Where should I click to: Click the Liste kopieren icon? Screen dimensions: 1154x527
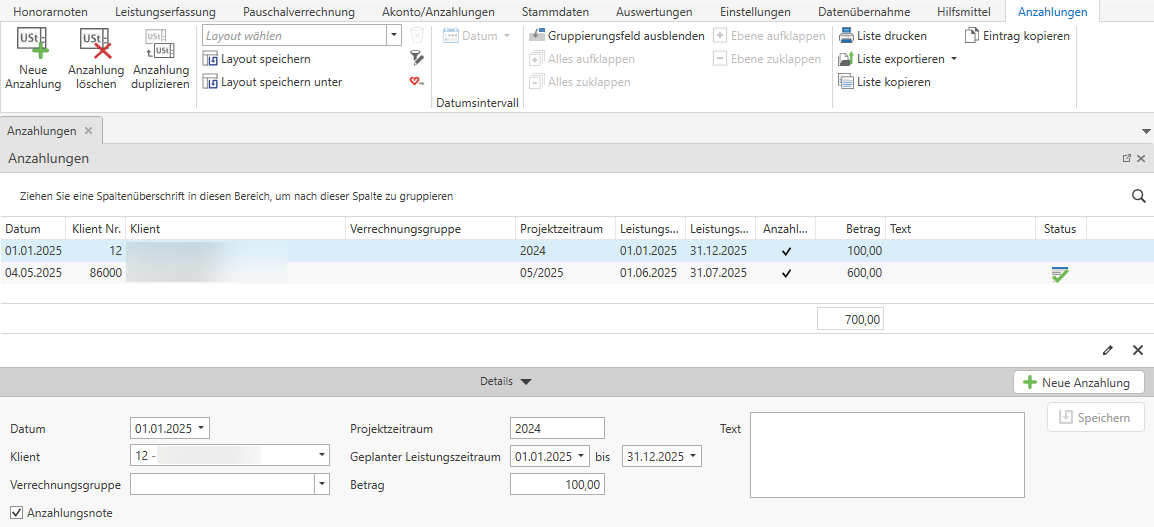846,82
